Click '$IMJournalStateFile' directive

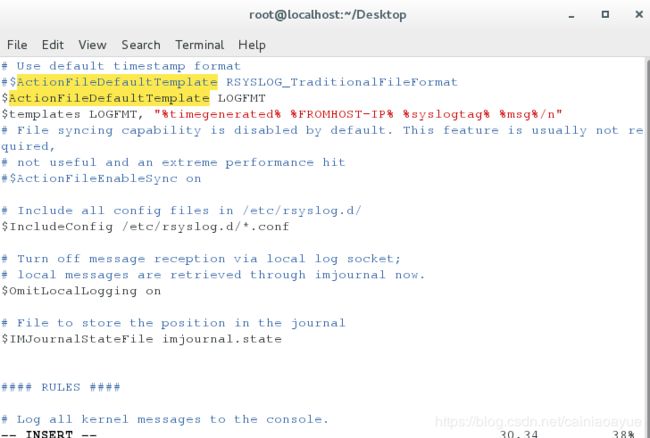77,339
